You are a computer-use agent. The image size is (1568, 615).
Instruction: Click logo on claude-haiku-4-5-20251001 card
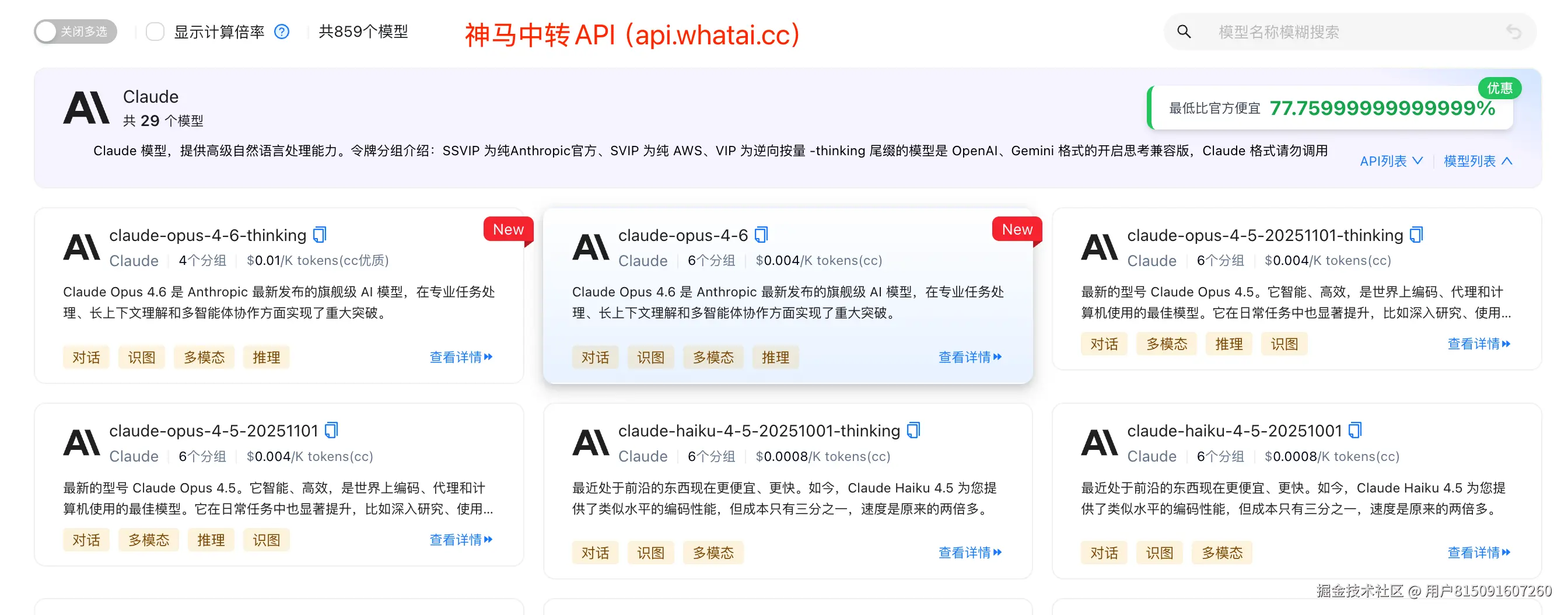pyautogui.click(x=1100, y=443)
